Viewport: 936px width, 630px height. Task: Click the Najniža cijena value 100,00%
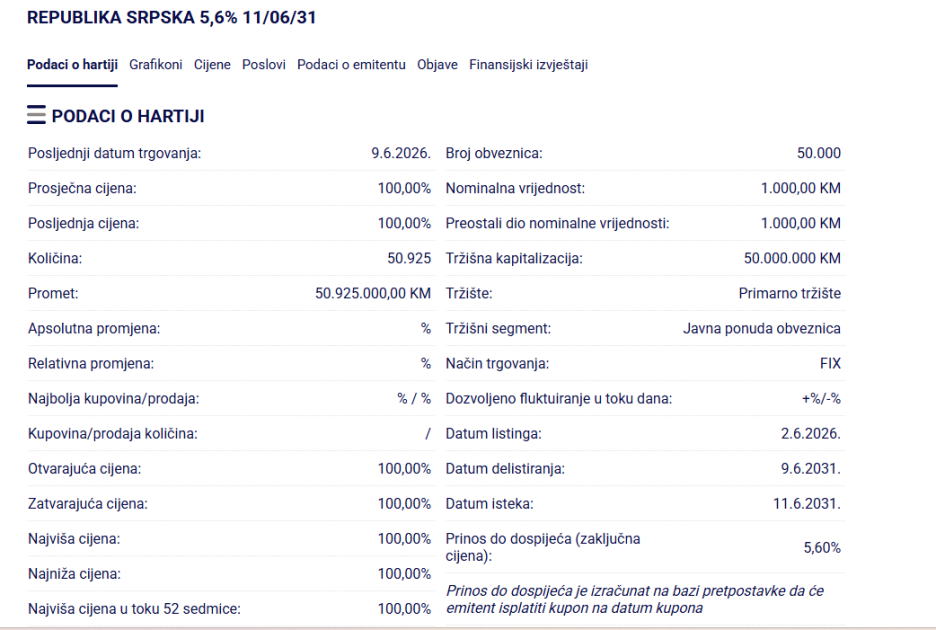pos(404,574)
